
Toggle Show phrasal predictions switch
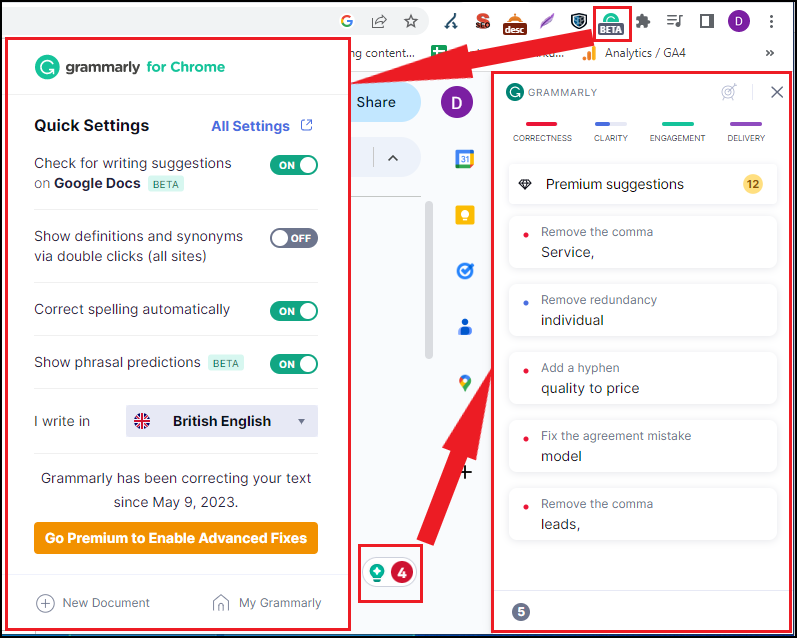[x=294, y=364]
